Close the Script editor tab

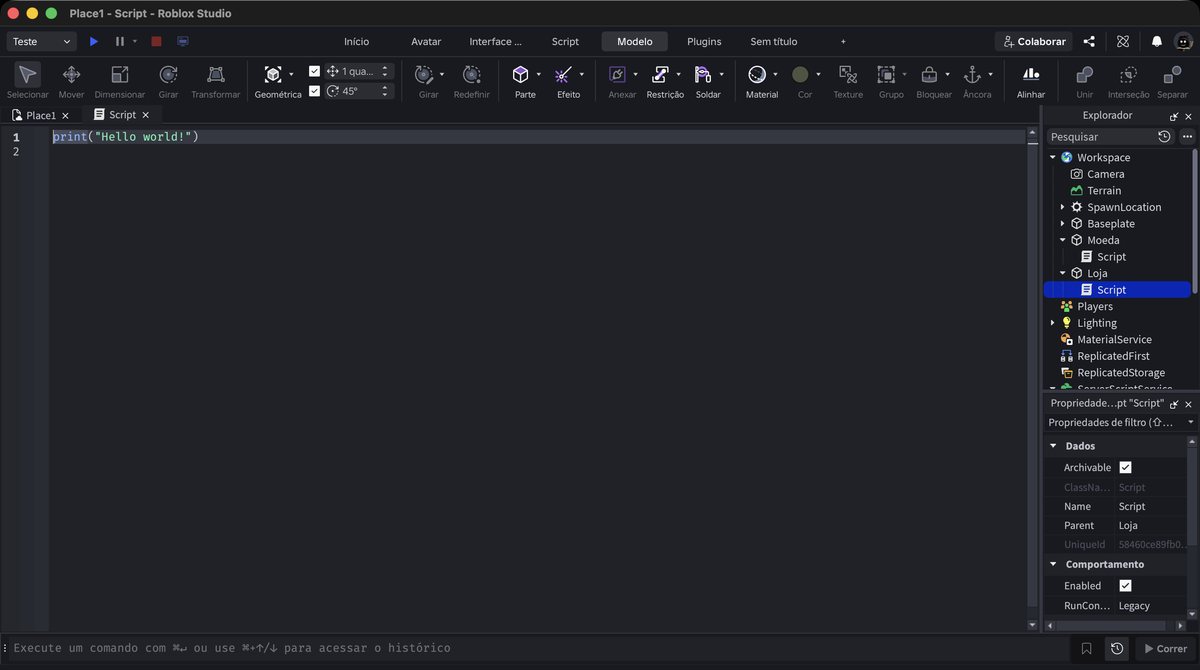(x=145, y=115)
